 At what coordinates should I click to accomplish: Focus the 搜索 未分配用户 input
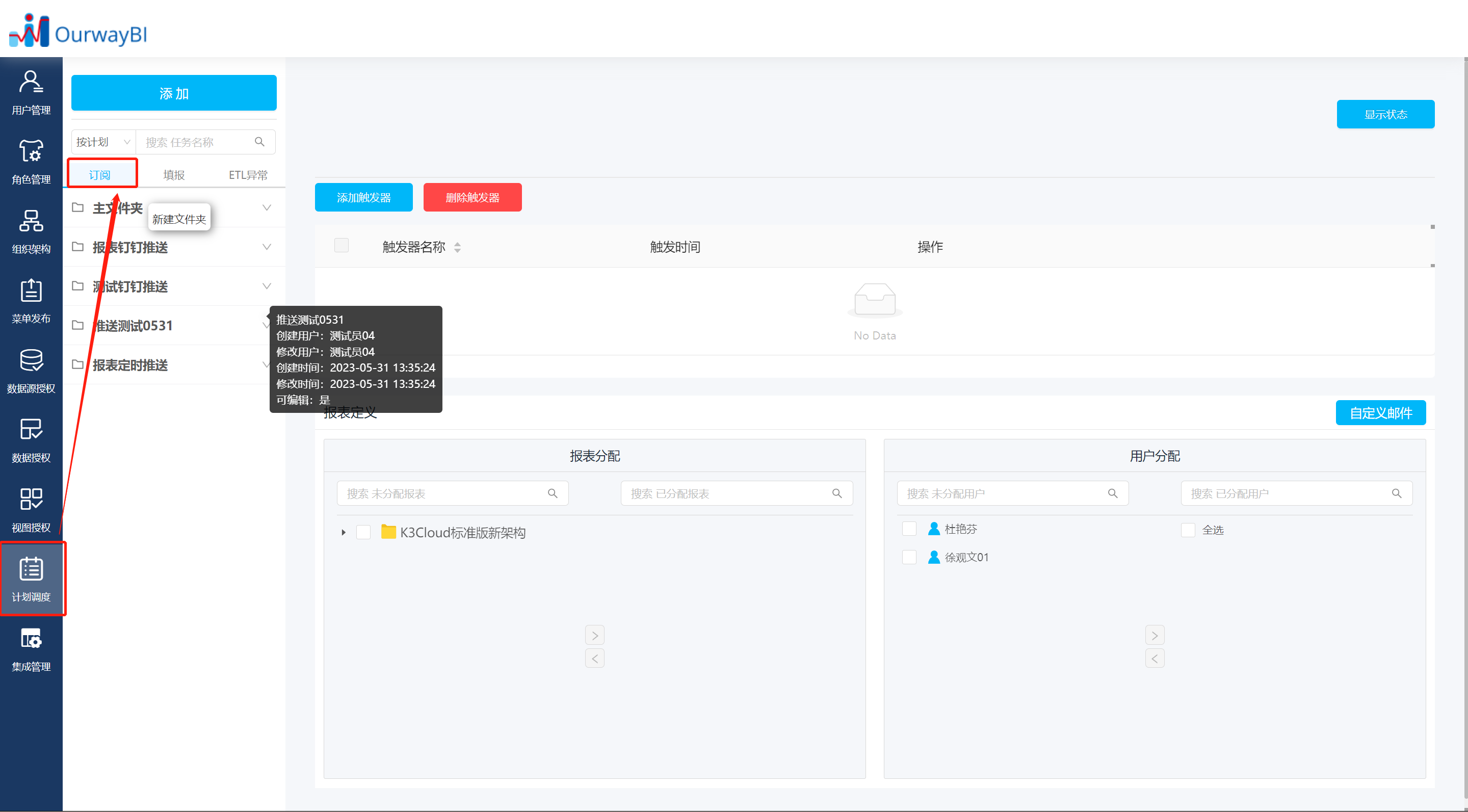coord(1013,493)
